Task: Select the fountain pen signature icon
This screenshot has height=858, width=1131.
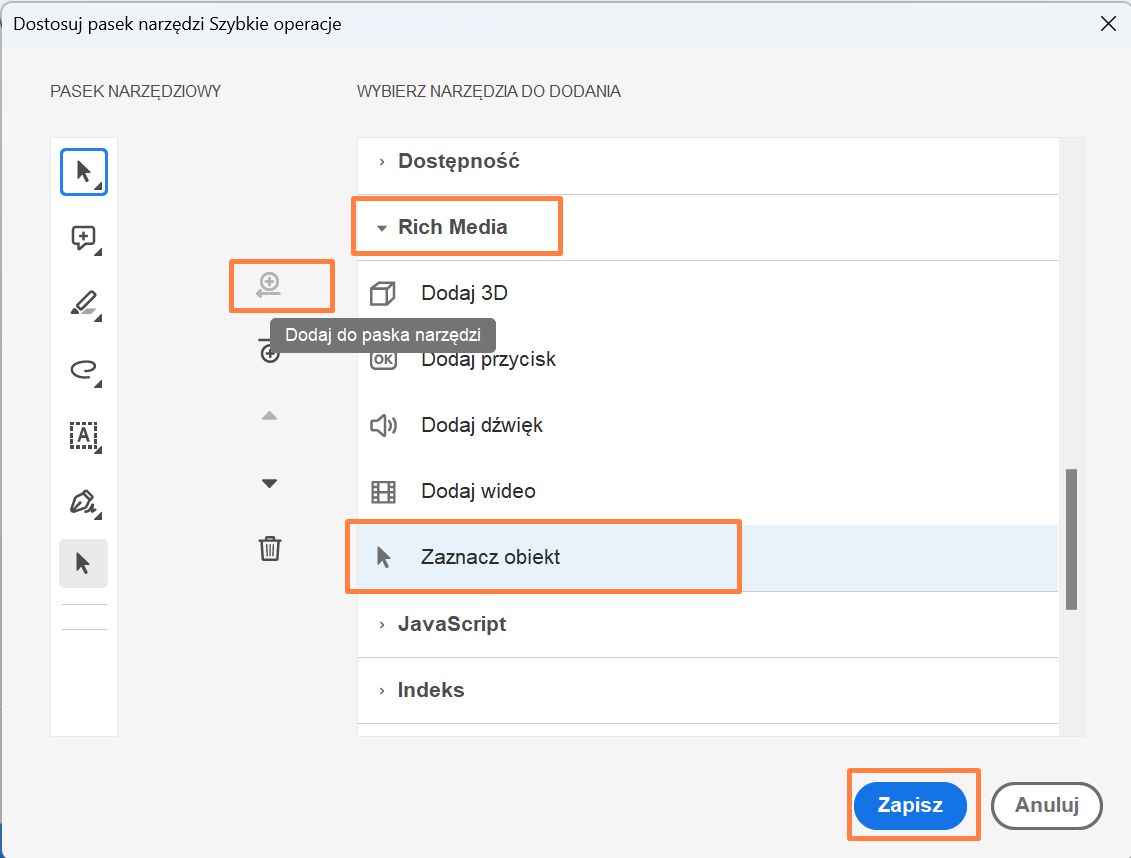Action: tap(84, 501)
